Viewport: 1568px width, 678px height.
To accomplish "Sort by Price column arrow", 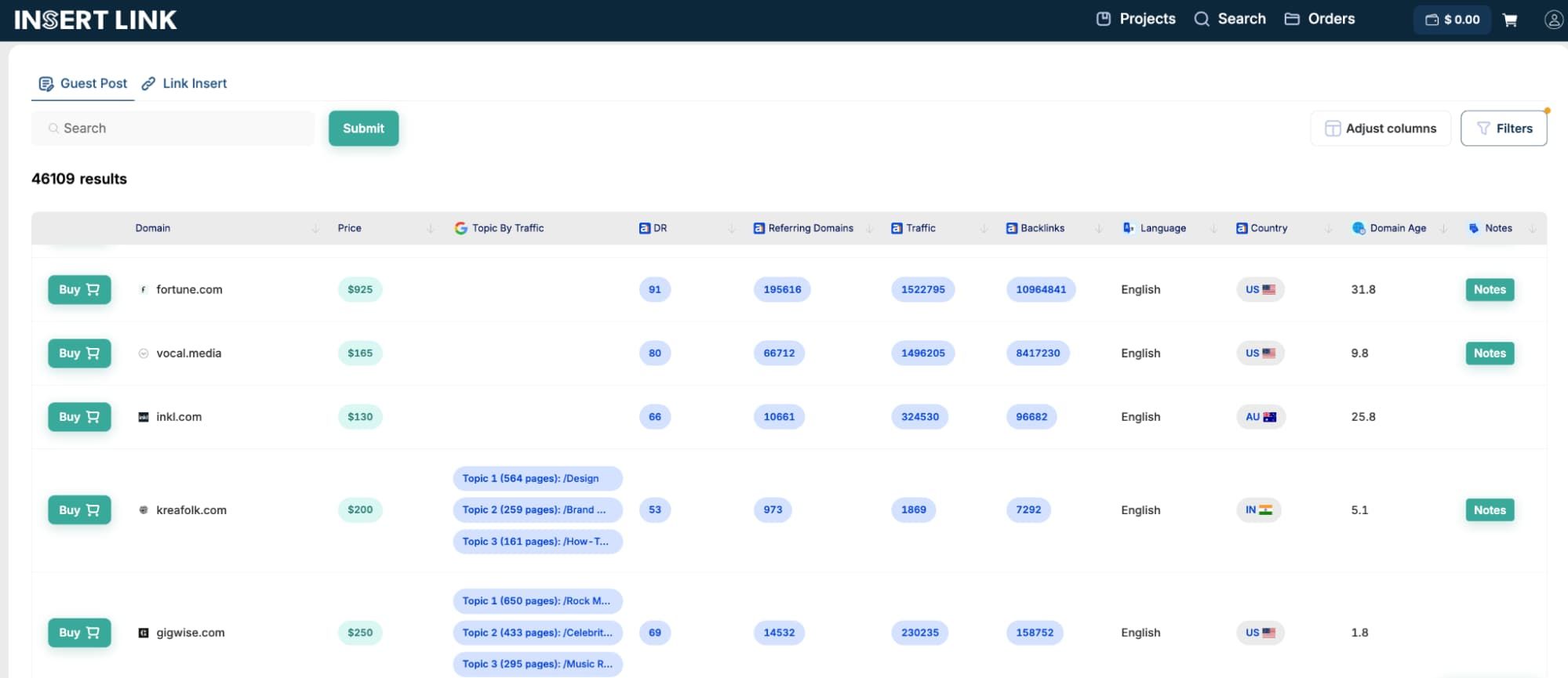I will pyautogui.click(x=430, y=228).
